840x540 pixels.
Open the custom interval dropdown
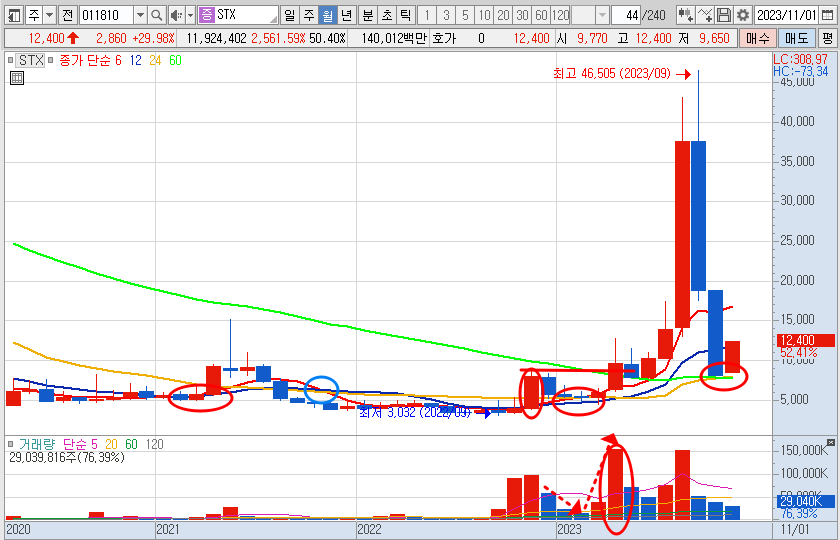pyautogui.click(x=602, y=15)
